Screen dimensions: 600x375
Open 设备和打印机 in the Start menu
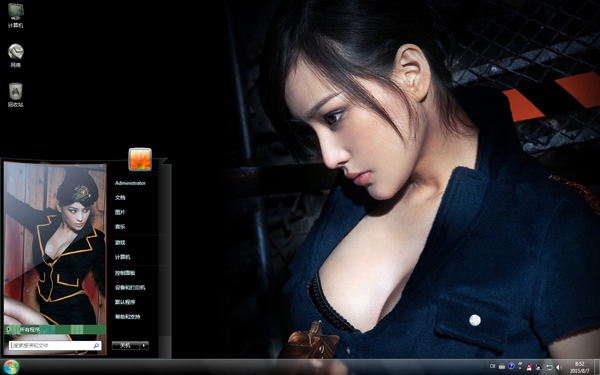click(130, 288)
